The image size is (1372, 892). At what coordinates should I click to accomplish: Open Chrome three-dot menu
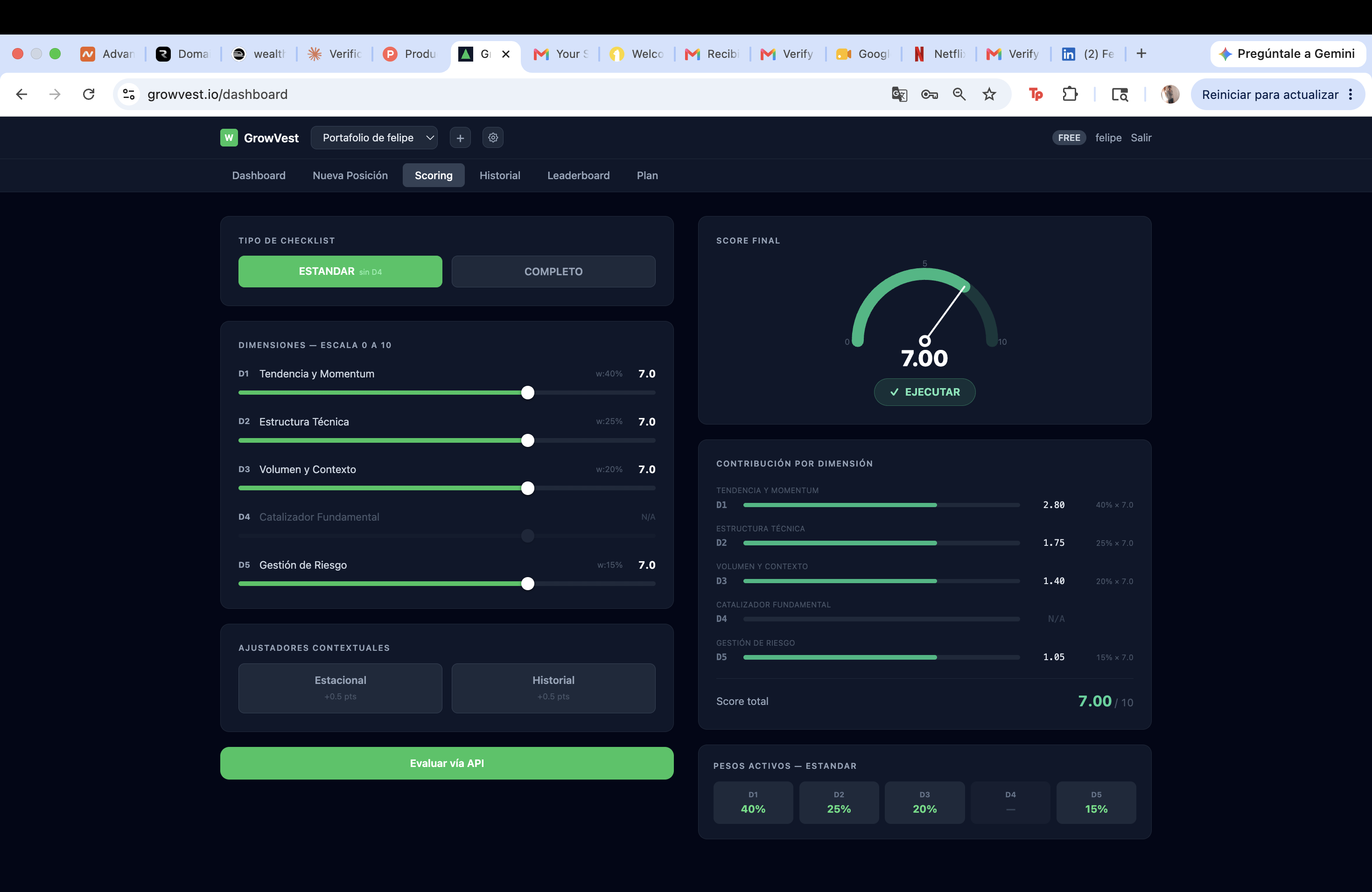[1350, 95]
